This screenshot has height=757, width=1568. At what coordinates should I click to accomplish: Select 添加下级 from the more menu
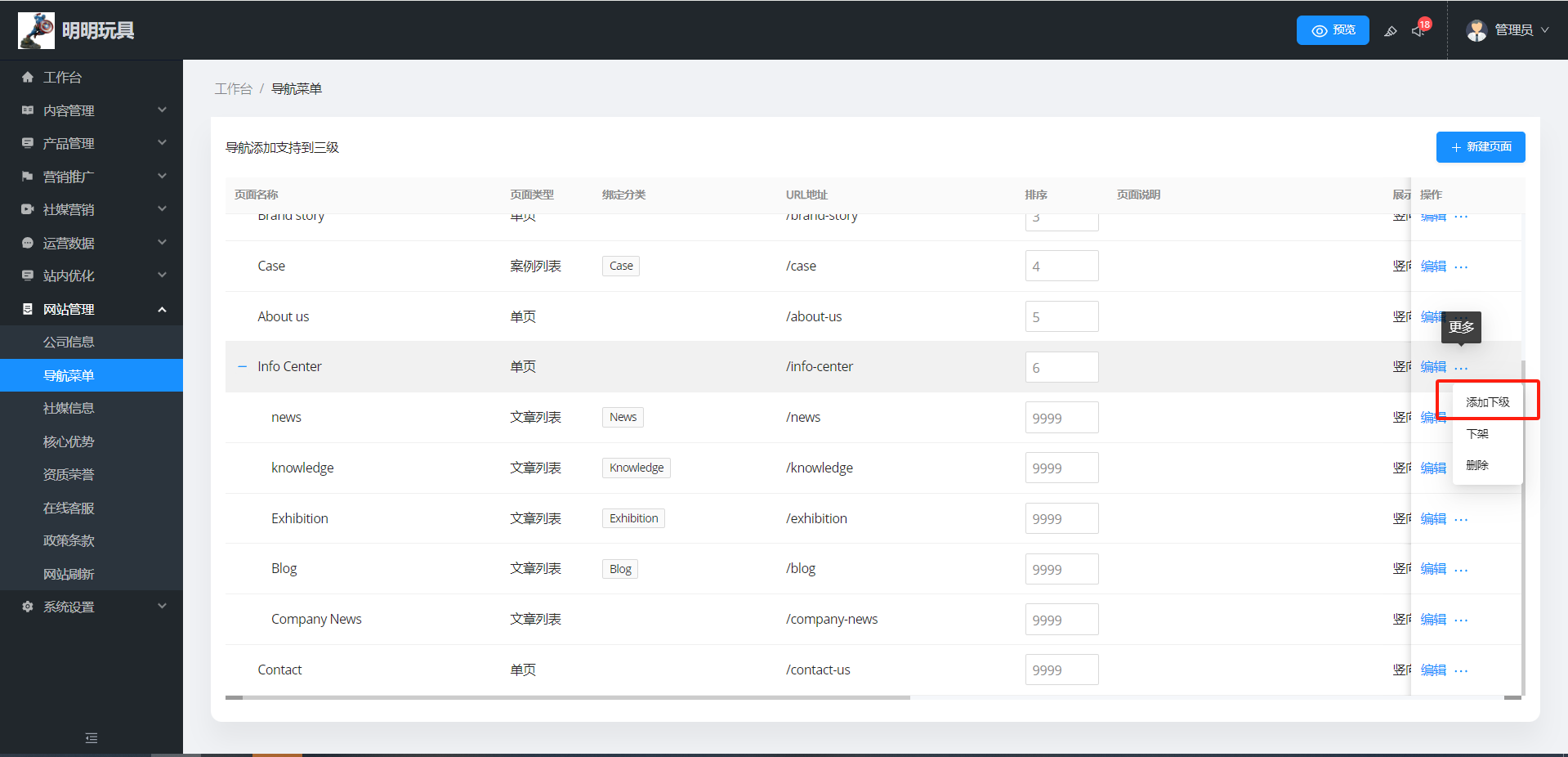pos(1487,402)
